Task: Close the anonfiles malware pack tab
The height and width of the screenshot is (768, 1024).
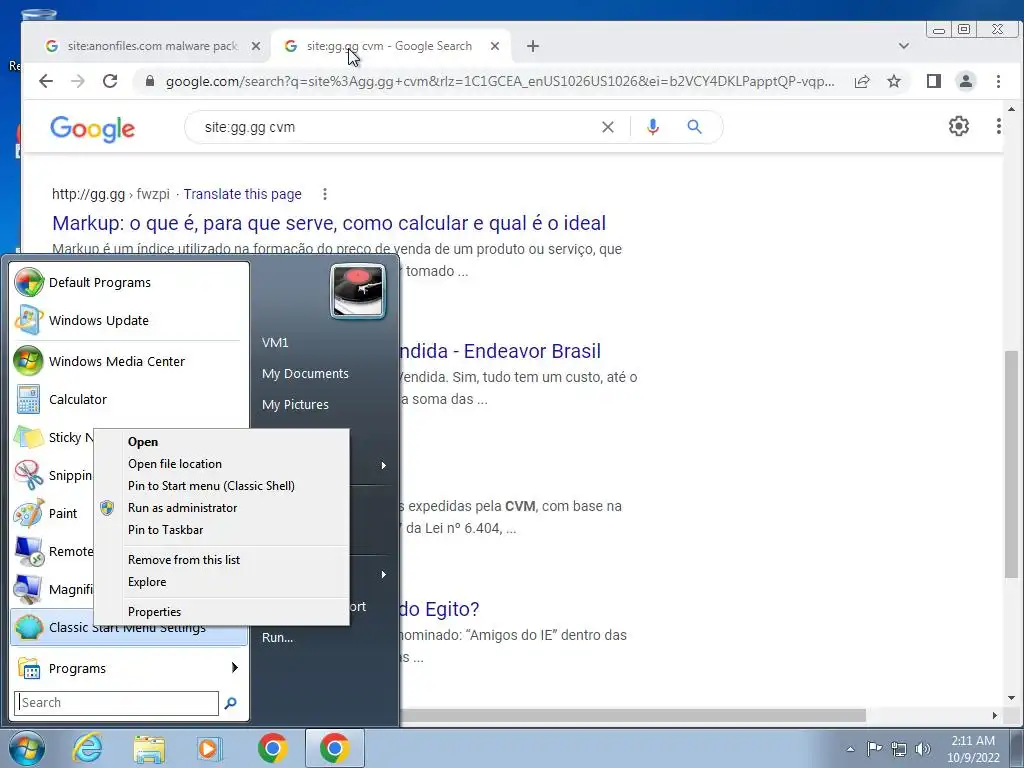Action: pos(256,46)
